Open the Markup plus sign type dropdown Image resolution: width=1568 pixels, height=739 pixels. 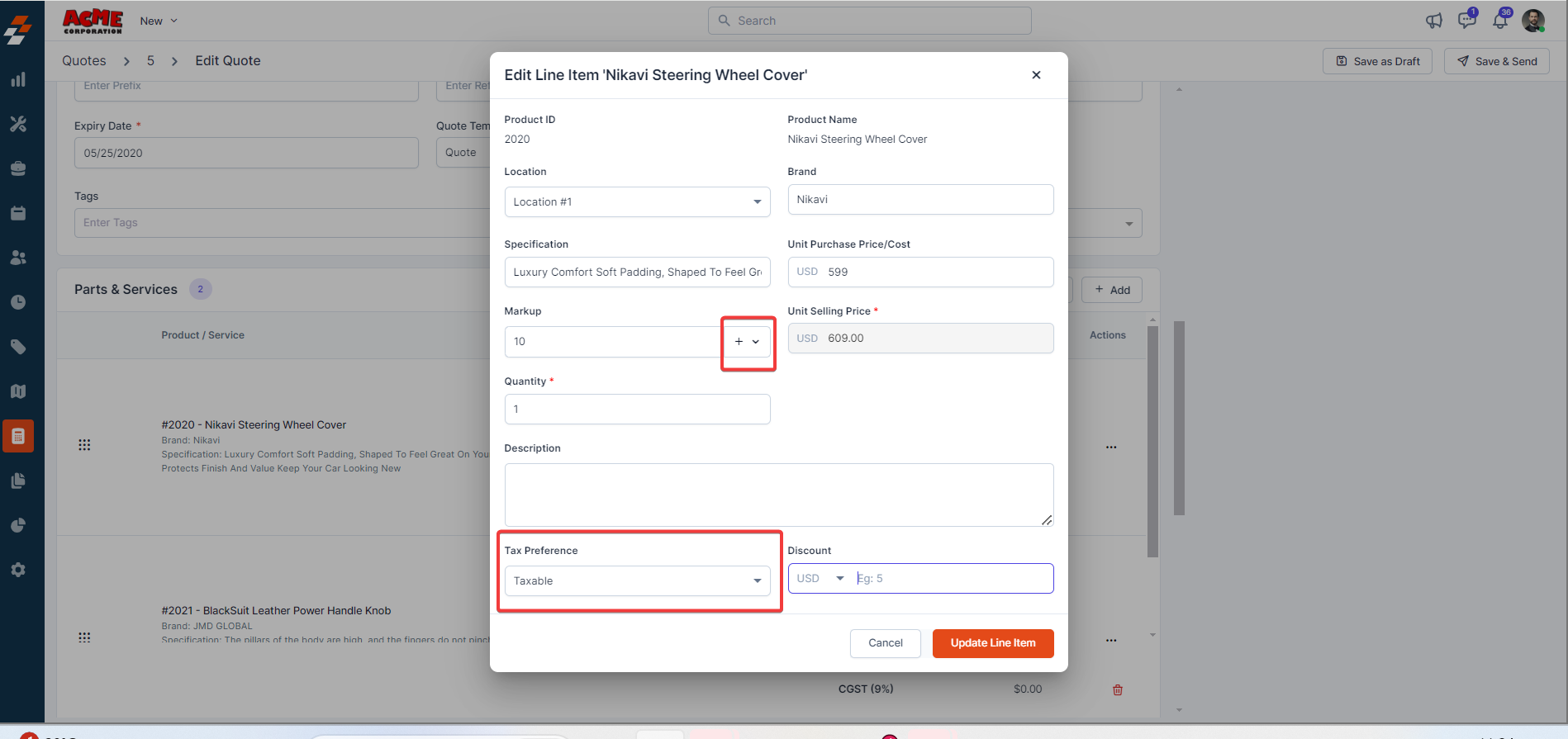click(x=747, y=342)
